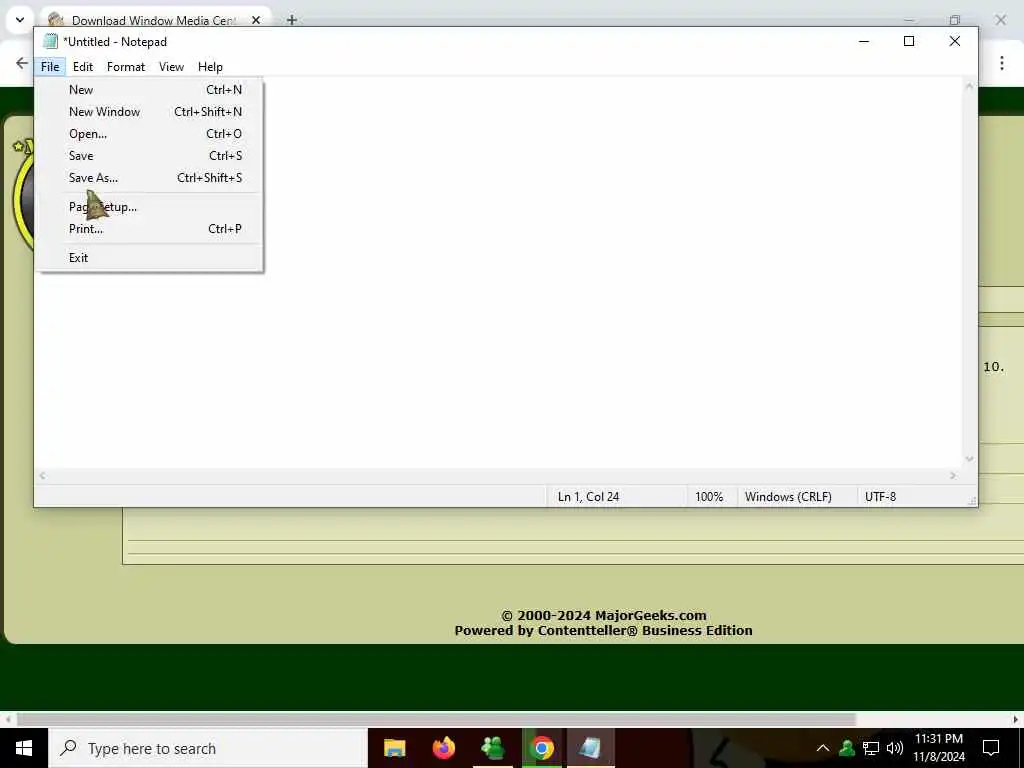This screenshot has width=1024, height=768.
Task: Open File Explorer from taskbar
Action: point(394,748)
